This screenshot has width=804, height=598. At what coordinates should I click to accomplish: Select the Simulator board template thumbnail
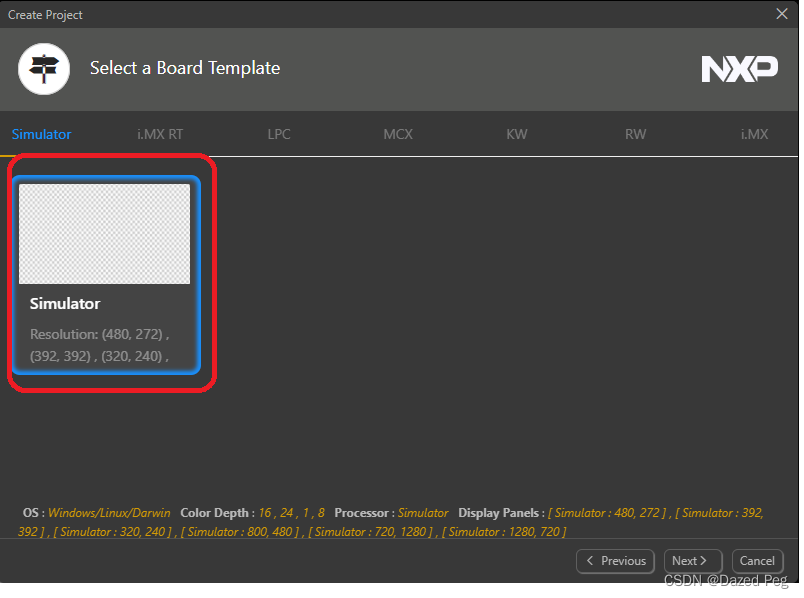click(105, 234)
